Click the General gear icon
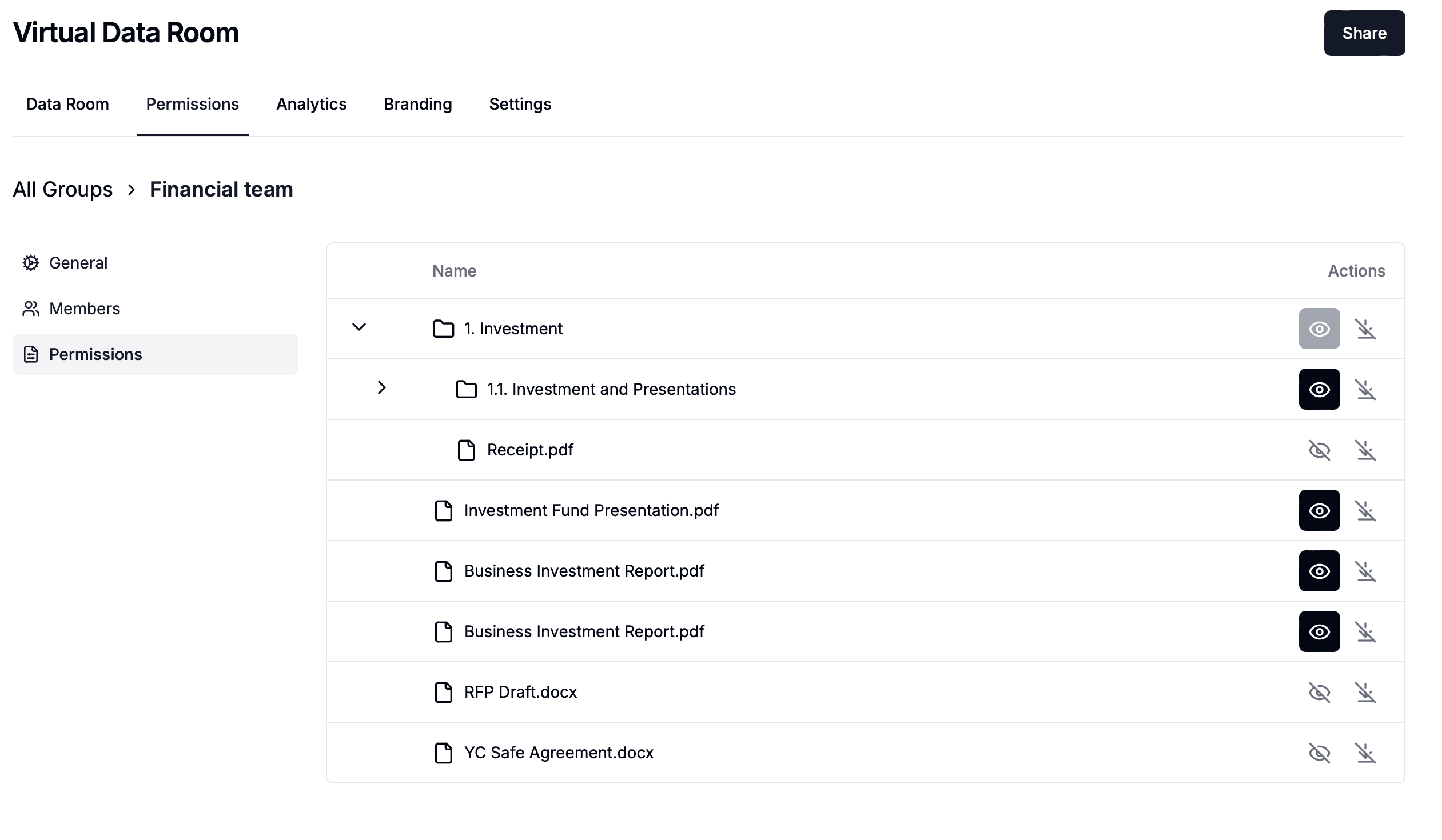 (31, 262)
